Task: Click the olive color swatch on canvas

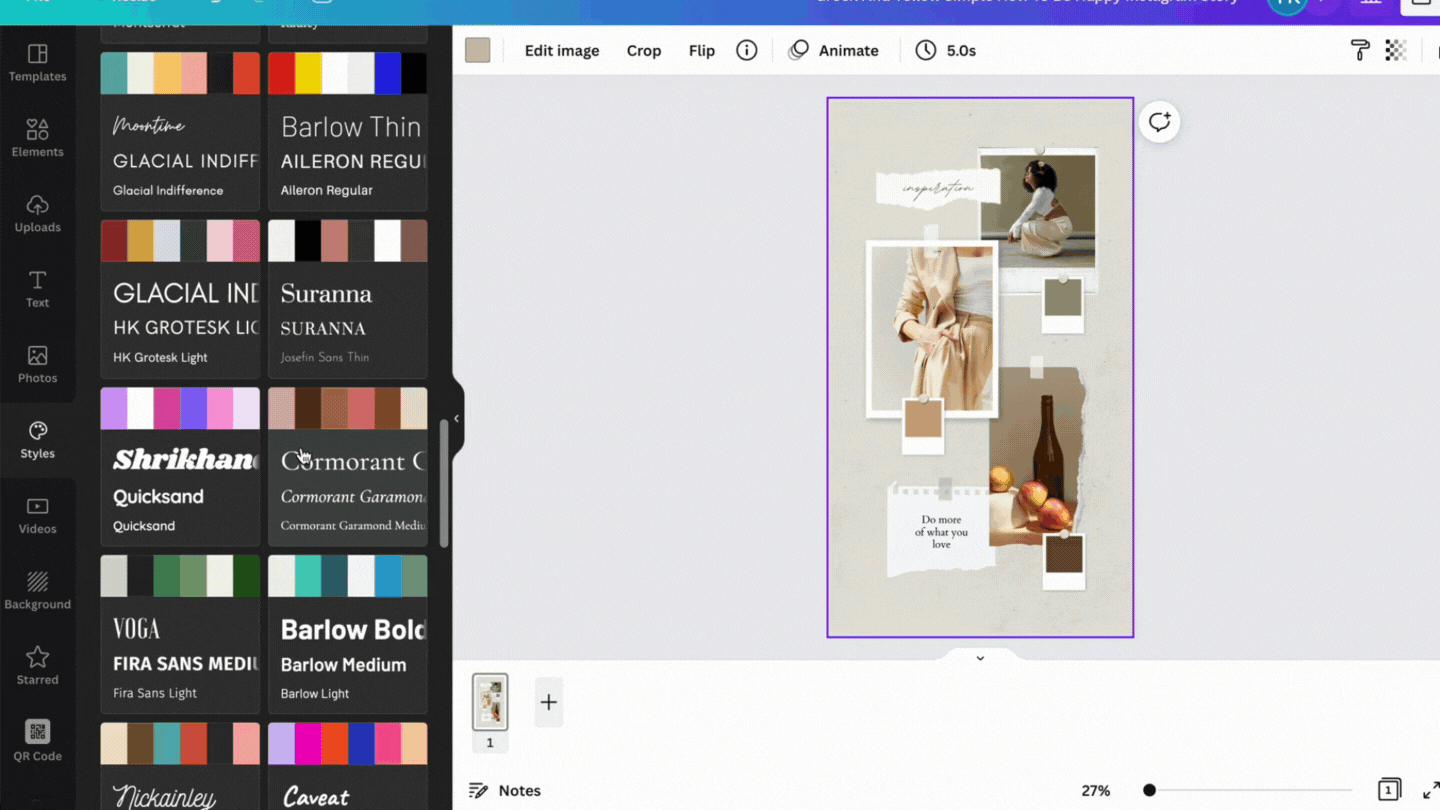Action: click(1063, 298)
